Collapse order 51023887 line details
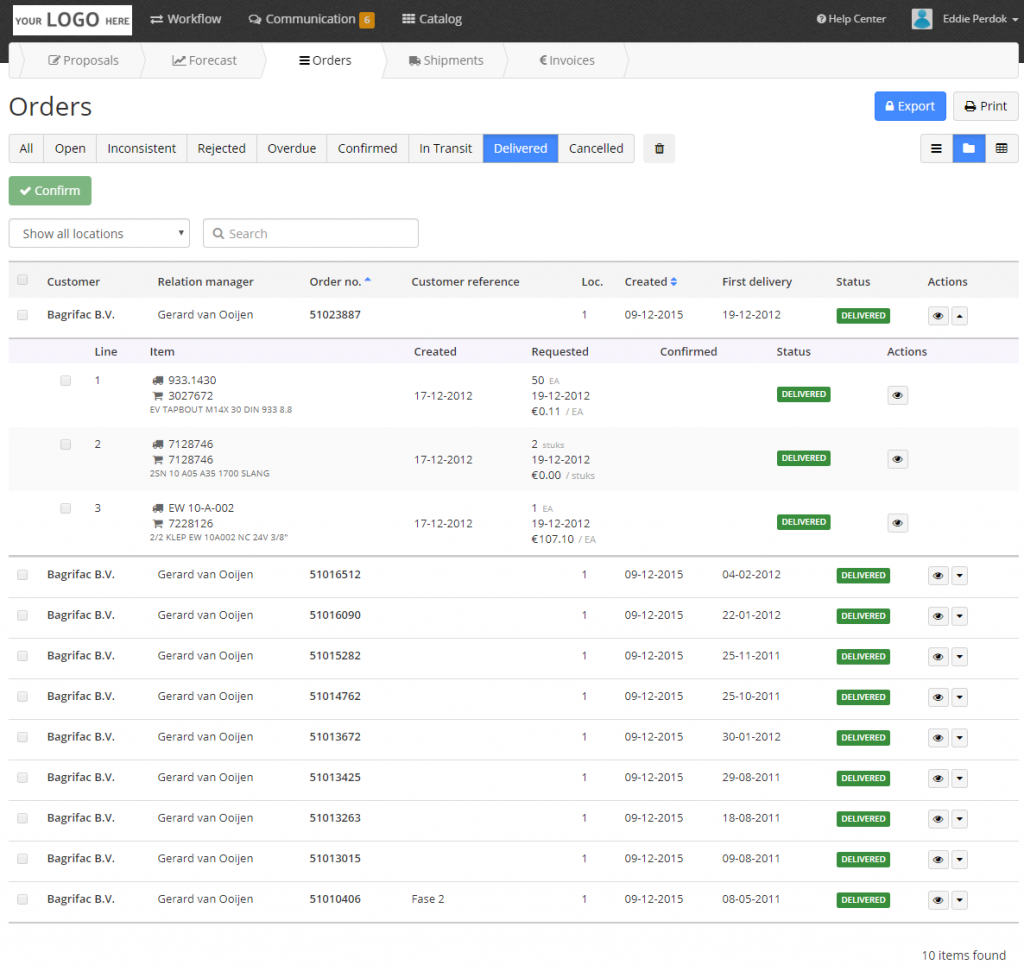 tap(959, 316)
